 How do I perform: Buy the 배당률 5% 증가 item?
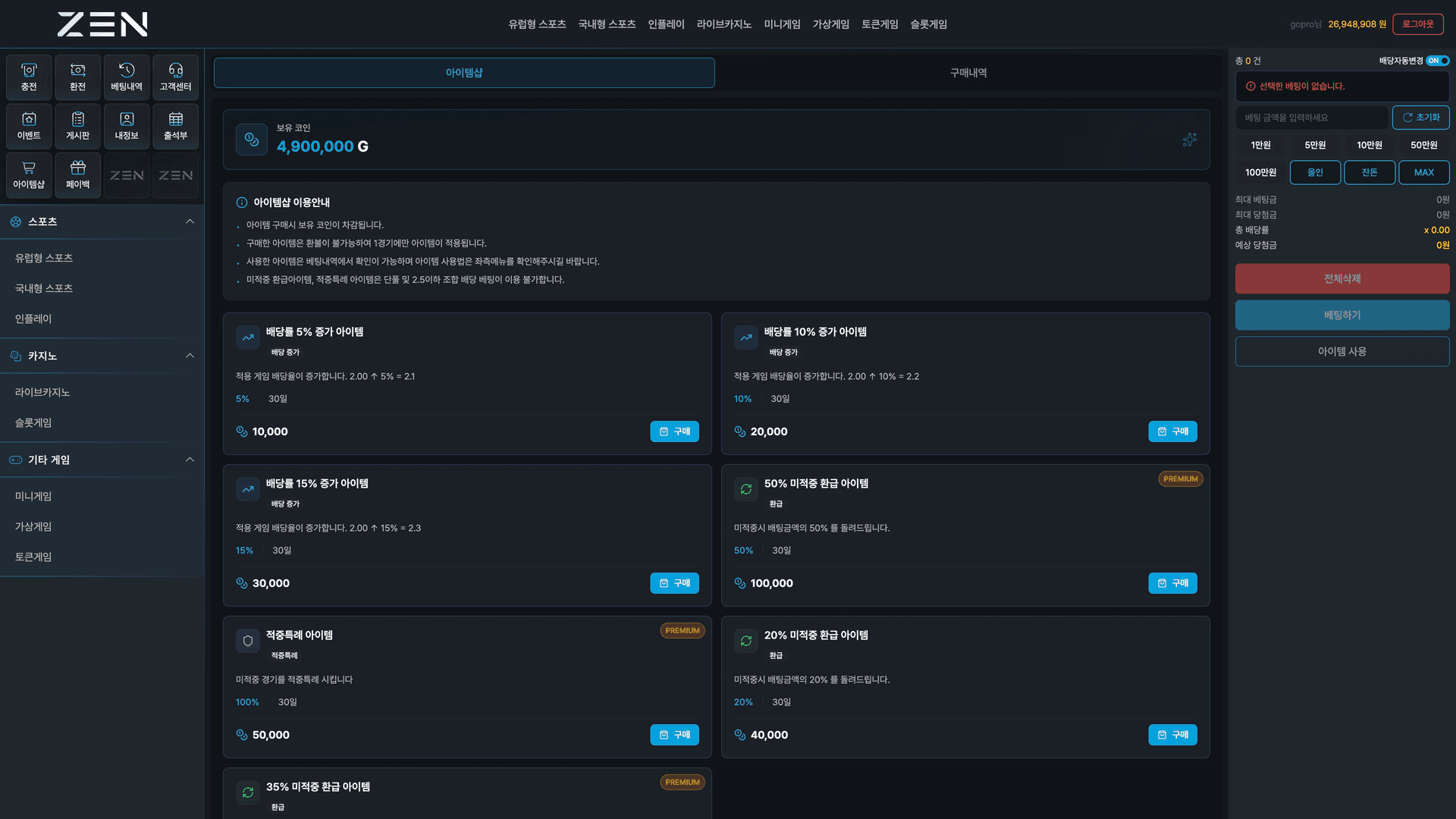674,431
